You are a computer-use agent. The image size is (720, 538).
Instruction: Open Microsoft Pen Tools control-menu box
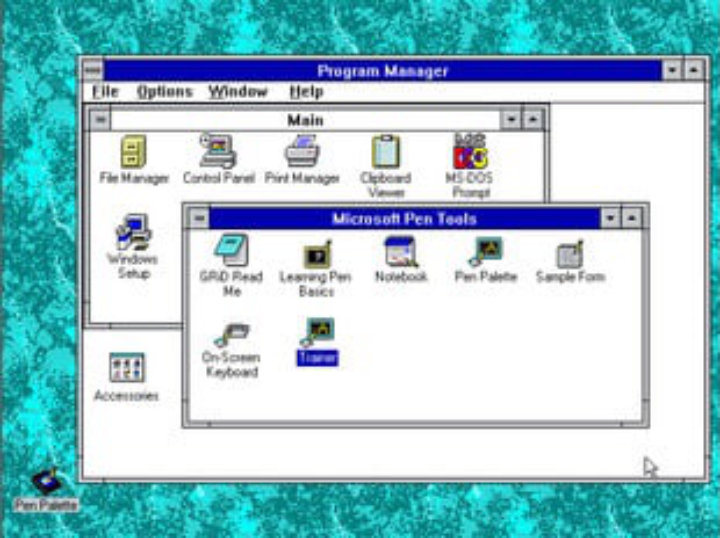click(198, 218)
